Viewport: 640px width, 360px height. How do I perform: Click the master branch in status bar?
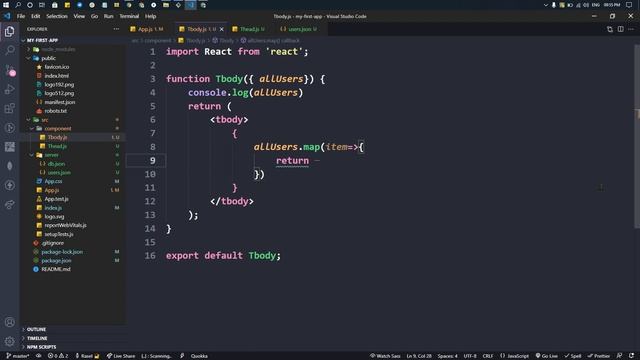click(x=18, y=356)
